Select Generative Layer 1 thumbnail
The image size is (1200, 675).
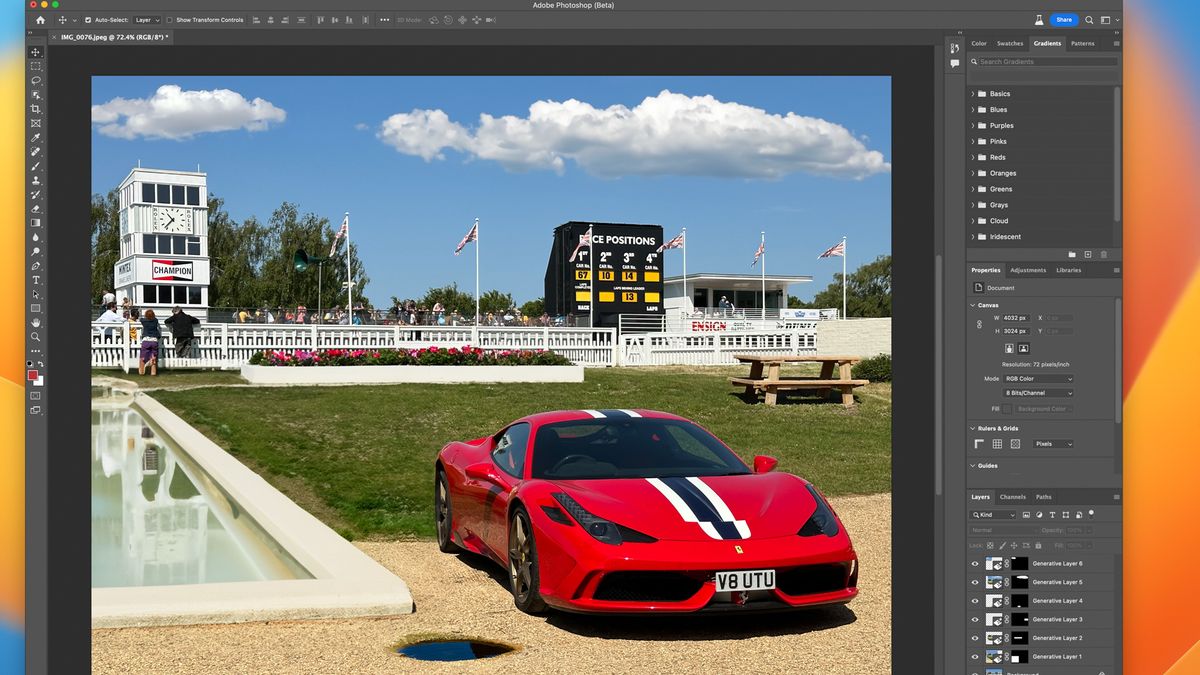click(994, 656)
